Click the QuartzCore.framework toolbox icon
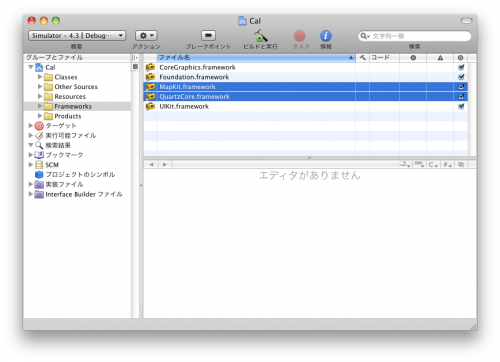 pyautogui.click(x=150, y=97)
